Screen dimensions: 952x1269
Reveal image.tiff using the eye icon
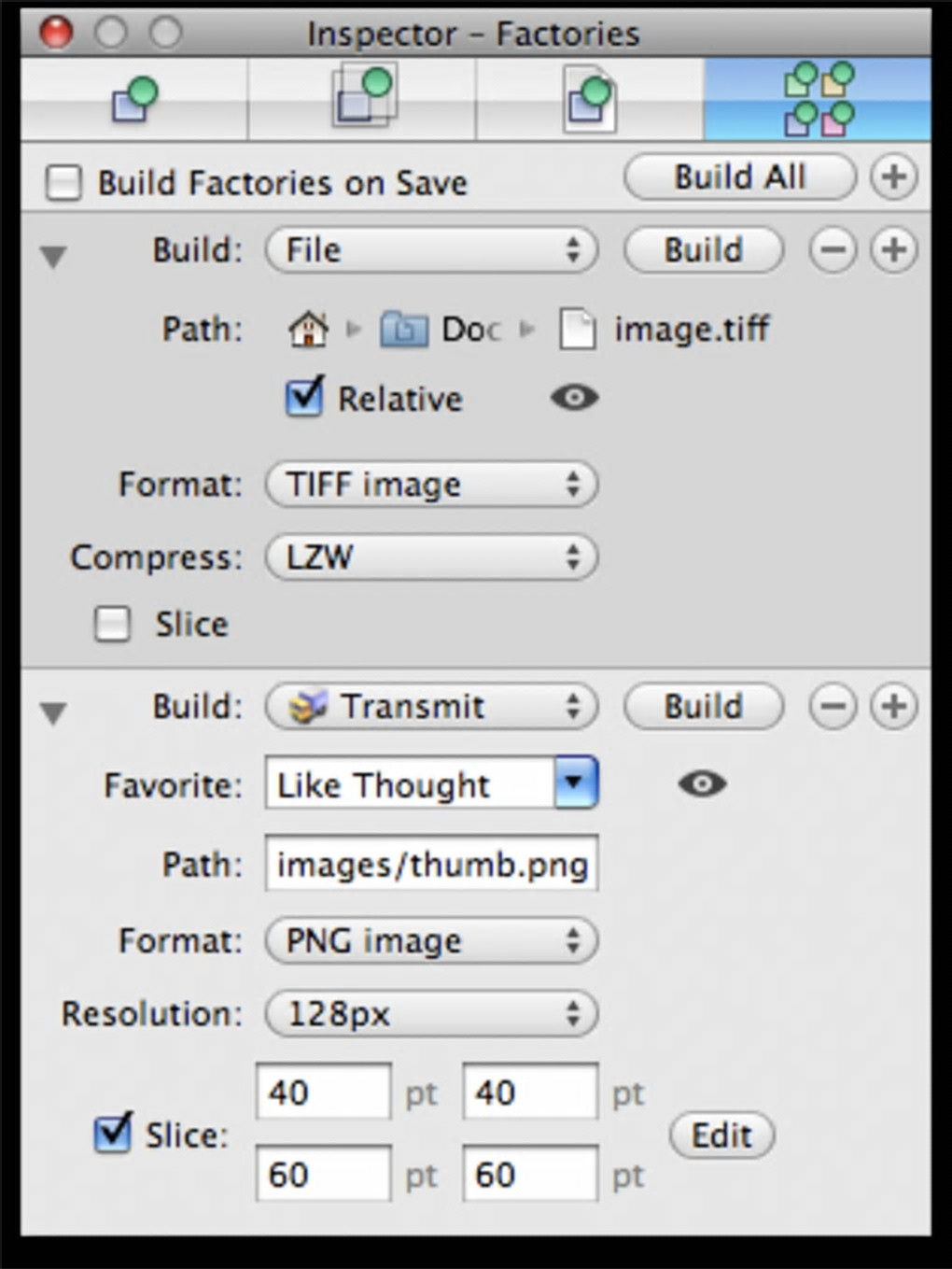574,398
